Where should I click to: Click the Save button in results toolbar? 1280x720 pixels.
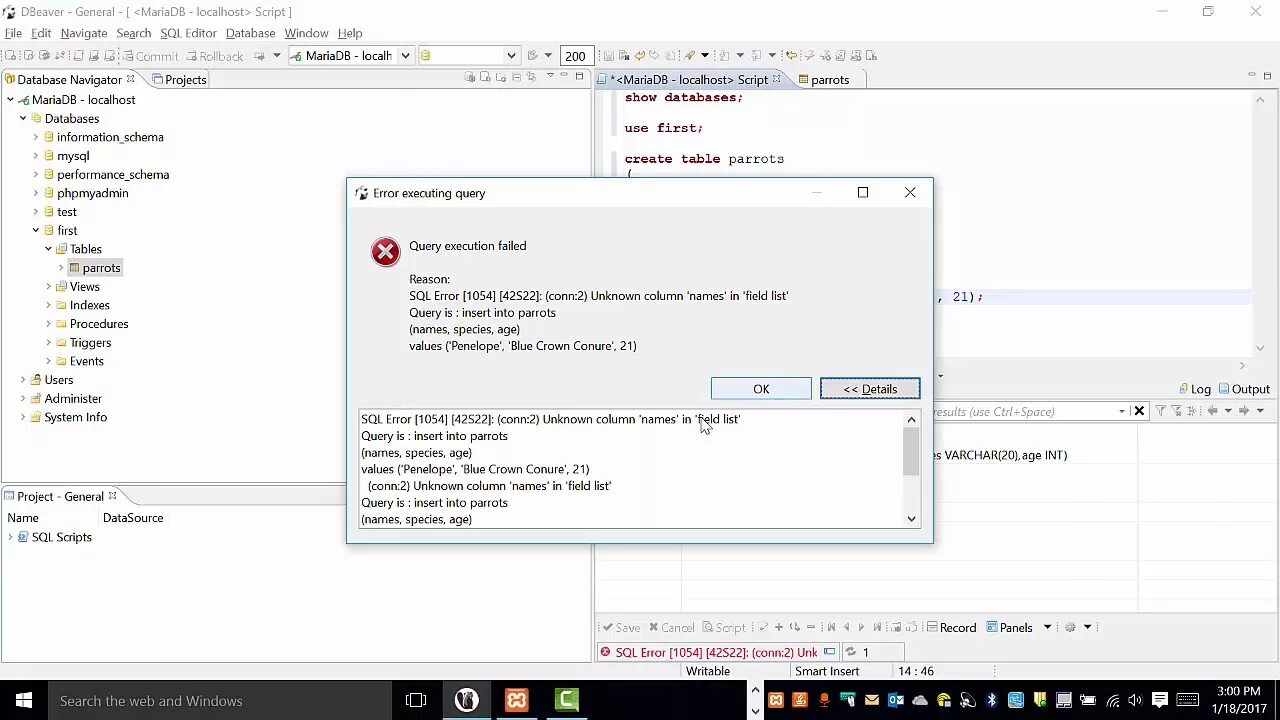coord(619,628)
